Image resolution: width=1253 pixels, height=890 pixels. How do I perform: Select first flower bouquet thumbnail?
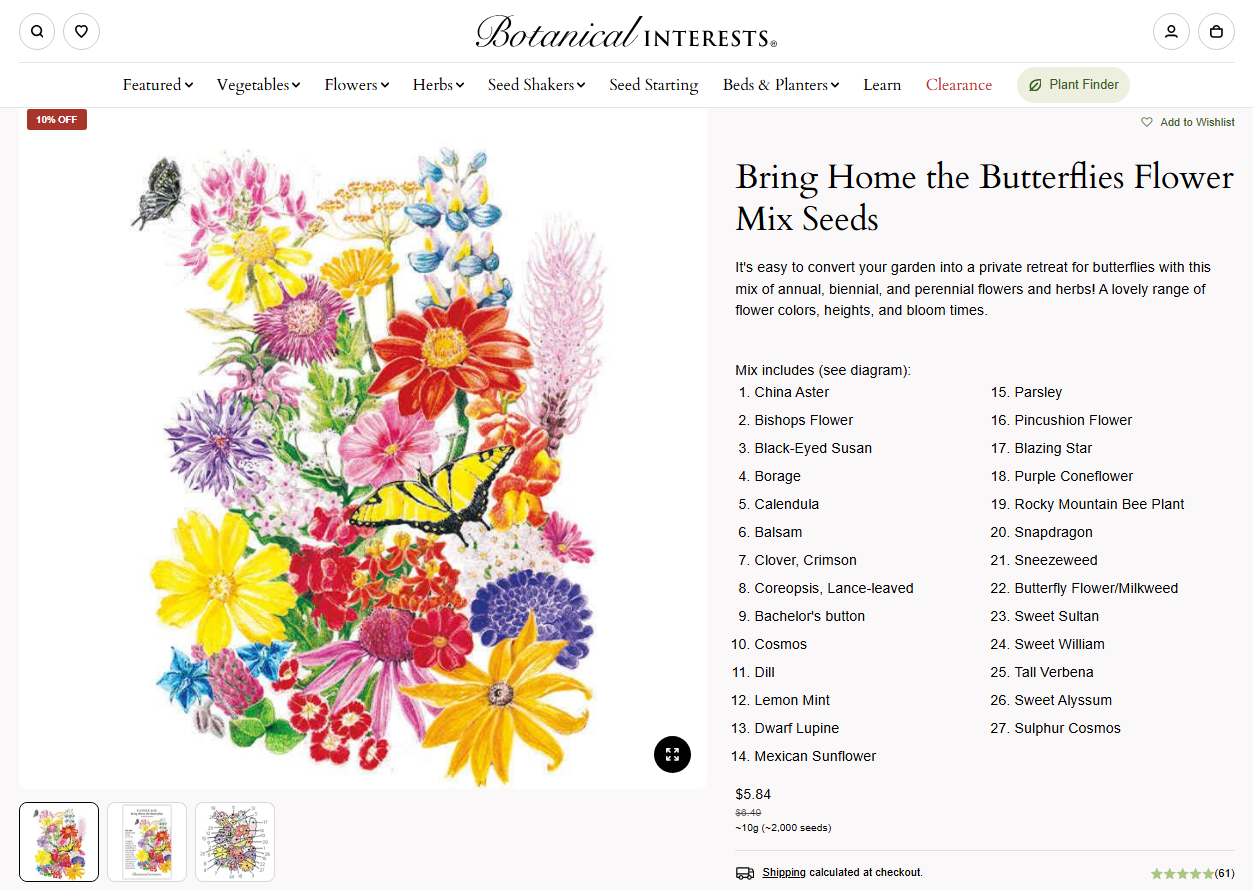pyautogui.click(x=59, y=842)
